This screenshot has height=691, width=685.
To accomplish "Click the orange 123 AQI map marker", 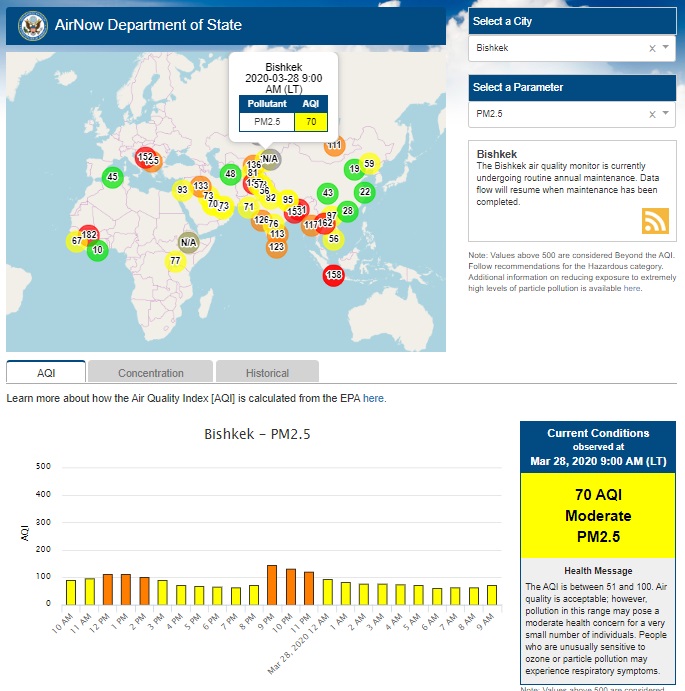I will coord(276,247).
